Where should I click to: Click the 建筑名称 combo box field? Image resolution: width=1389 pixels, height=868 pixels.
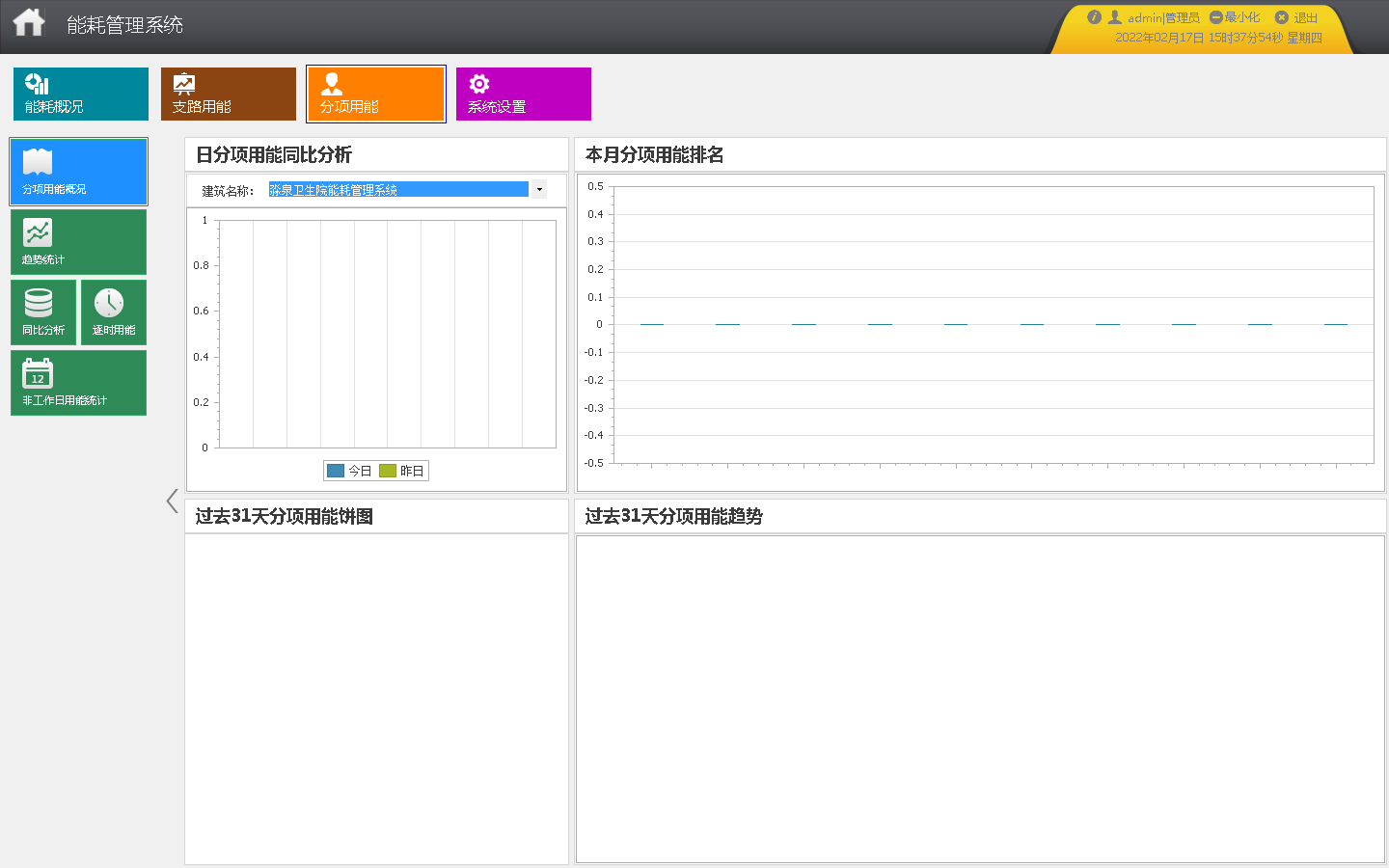click(x=407, y=189)
